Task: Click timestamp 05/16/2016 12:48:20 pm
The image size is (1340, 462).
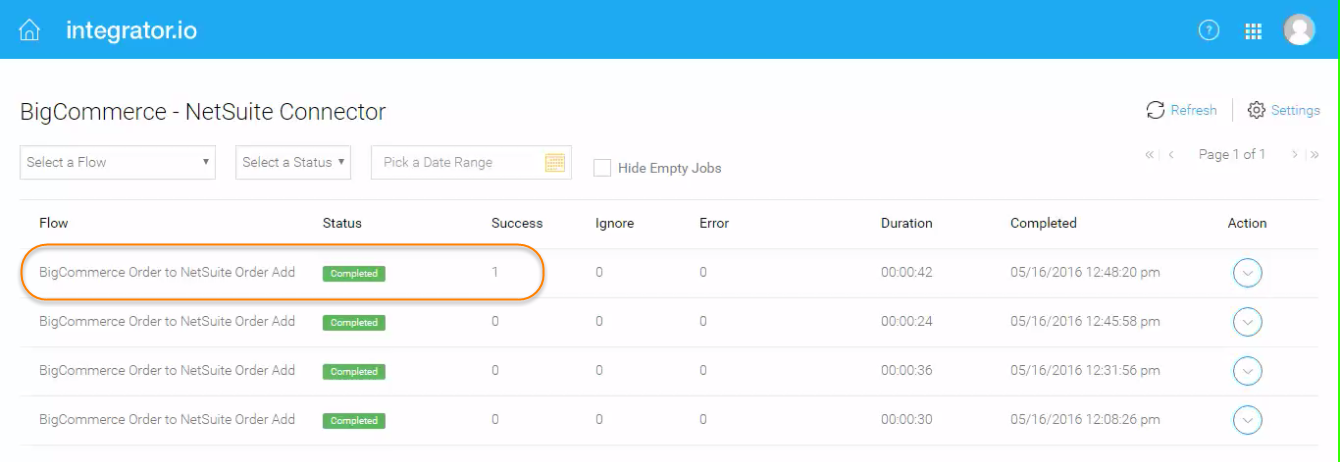Action: [1085, 272]
